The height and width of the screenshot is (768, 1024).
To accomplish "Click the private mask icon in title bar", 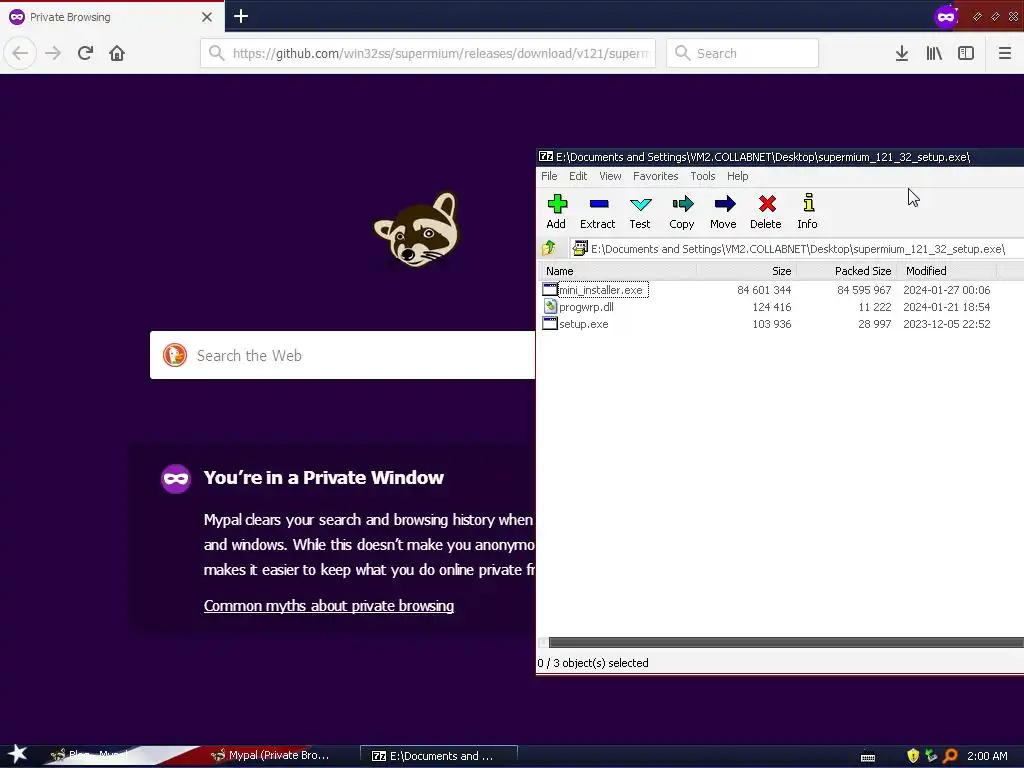I will pyautogui.click(x=946, y=16).
